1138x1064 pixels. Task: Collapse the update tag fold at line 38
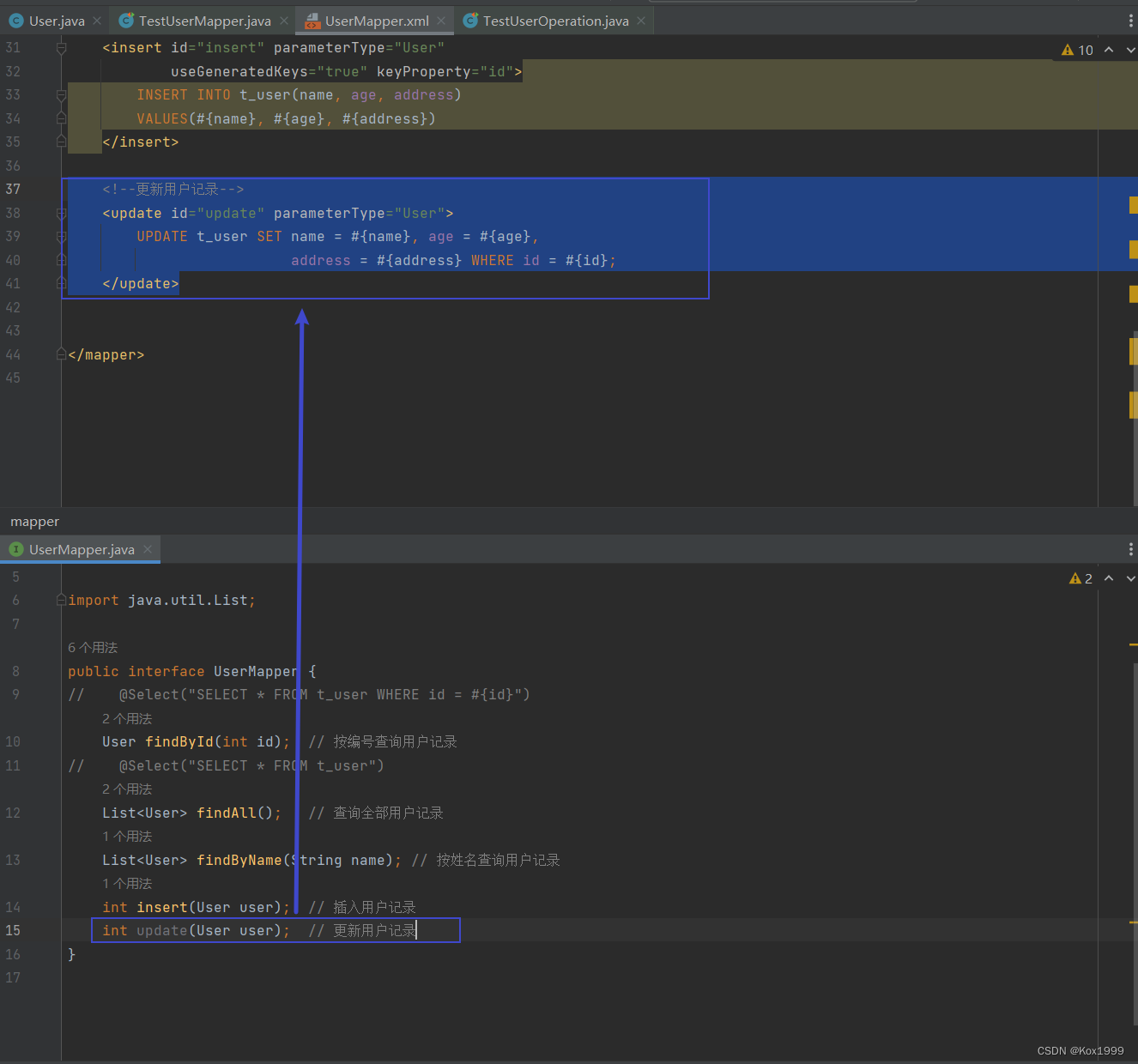[x=61, y=213]
